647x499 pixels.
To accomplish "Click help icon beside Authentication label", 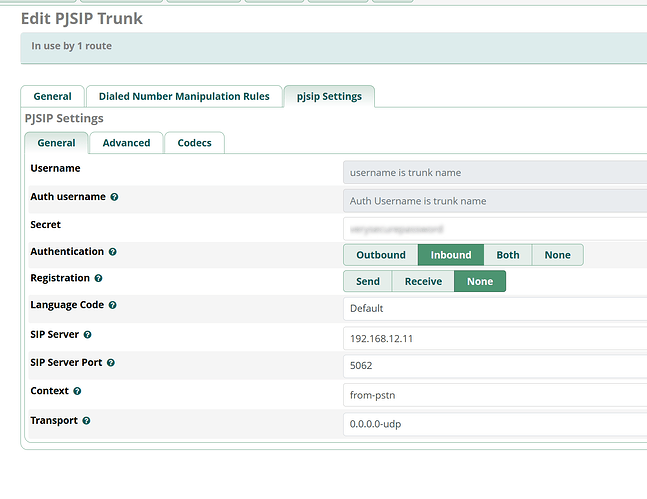I will [x=113, y=253].
